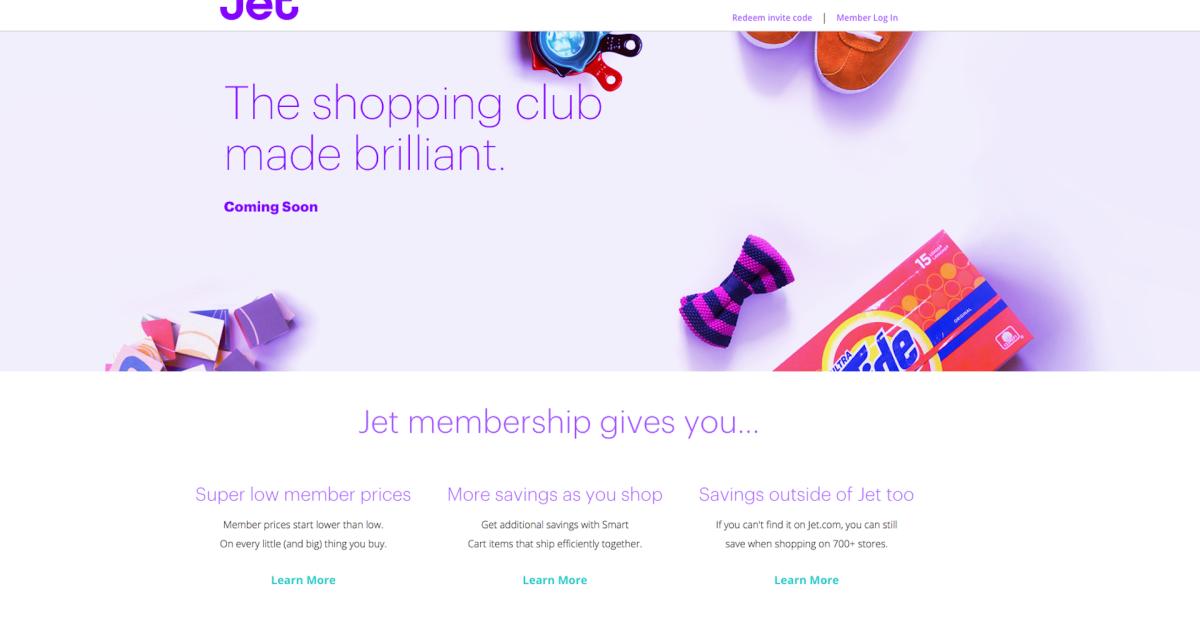Click the 'Super low member prices' heading
1200x630 pixels.
coord(303,494)
